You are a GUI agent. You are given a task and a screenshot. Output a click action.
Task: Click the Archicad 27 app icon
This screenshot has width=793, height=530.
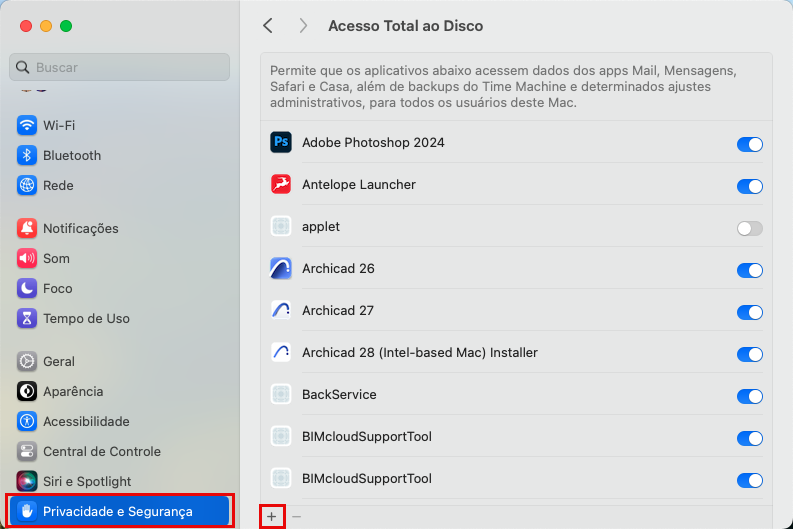point(281,310)
